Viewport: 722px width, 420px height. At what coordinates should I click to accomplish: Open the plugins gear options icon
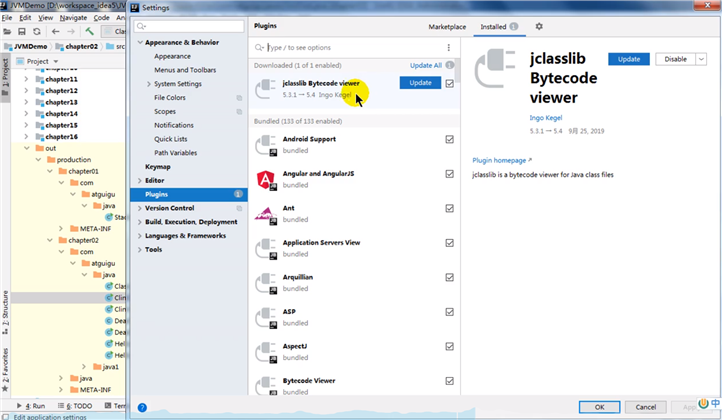(x=539, y=26)
